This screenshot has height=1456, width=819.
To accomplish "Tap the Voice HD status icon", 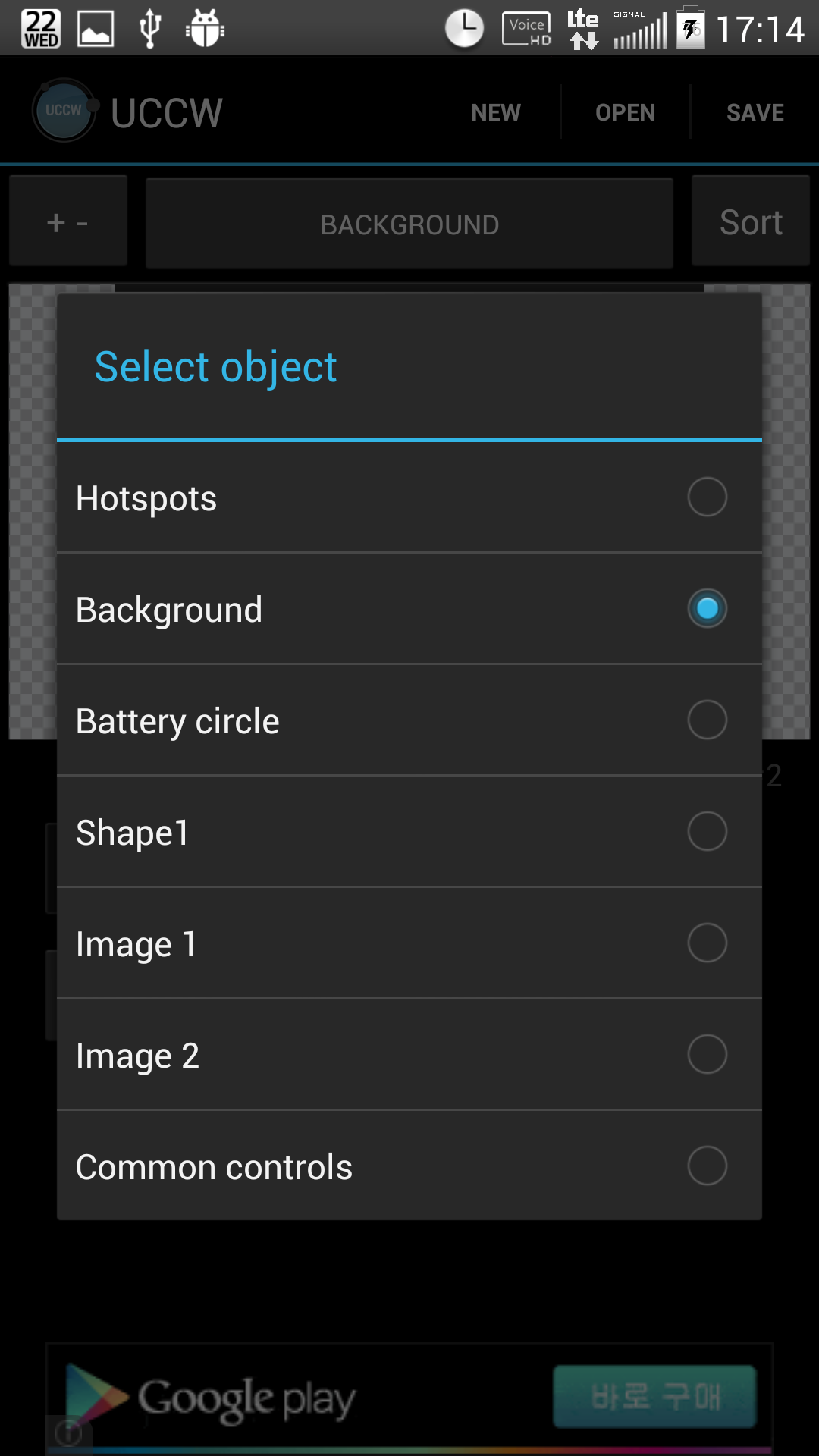I will [526, 29].
